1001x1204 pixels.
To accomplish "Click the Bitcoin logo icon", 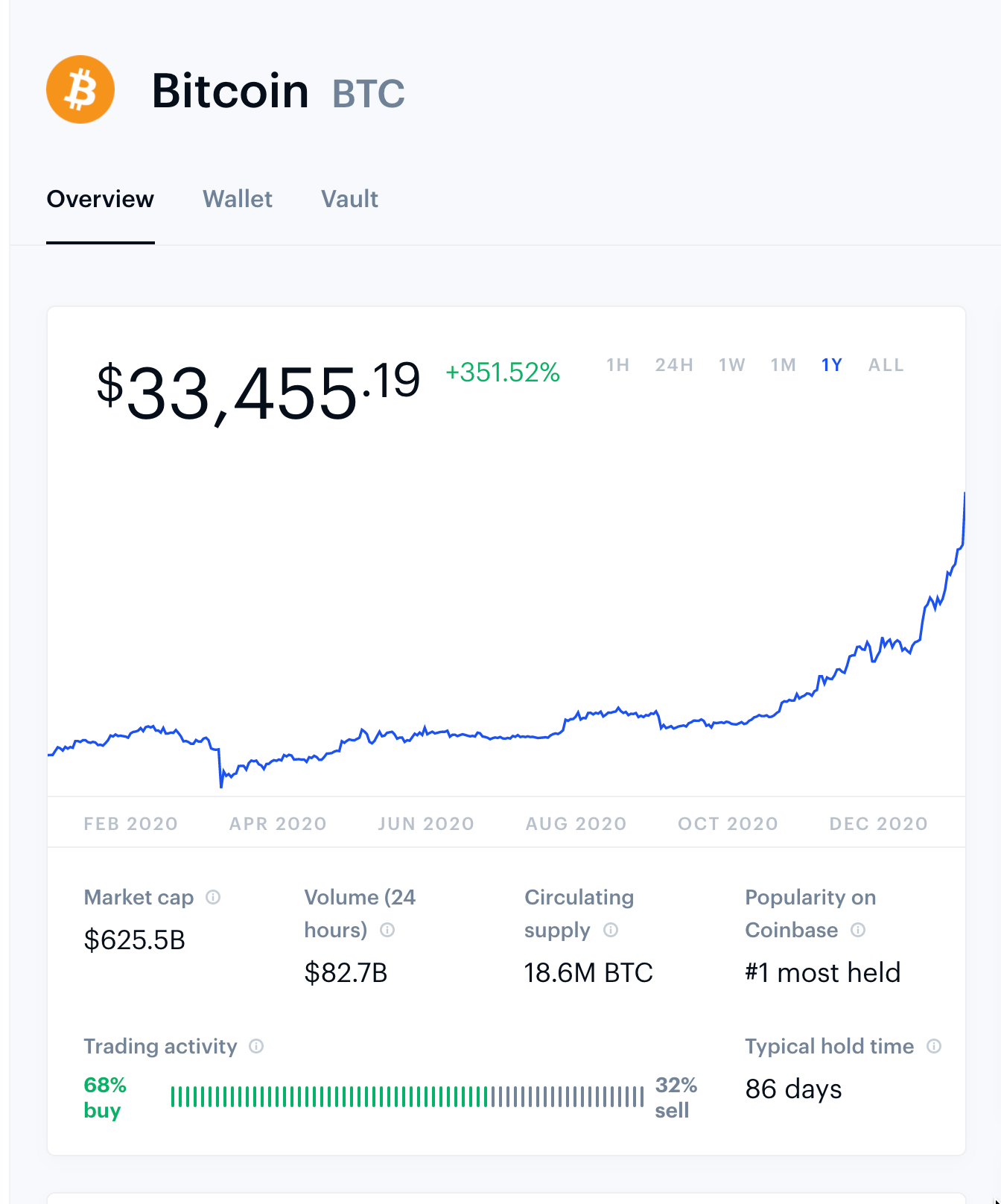I will coord(80,89).
